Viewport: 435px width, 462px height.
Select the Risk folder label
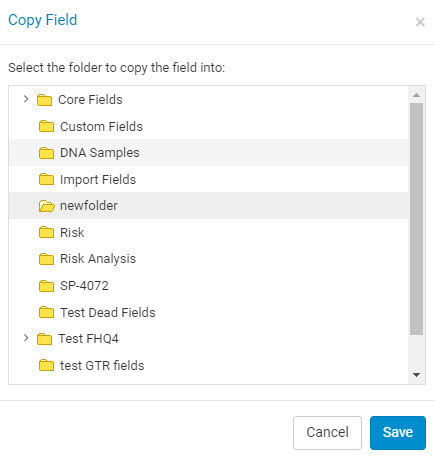click(72, 232)
